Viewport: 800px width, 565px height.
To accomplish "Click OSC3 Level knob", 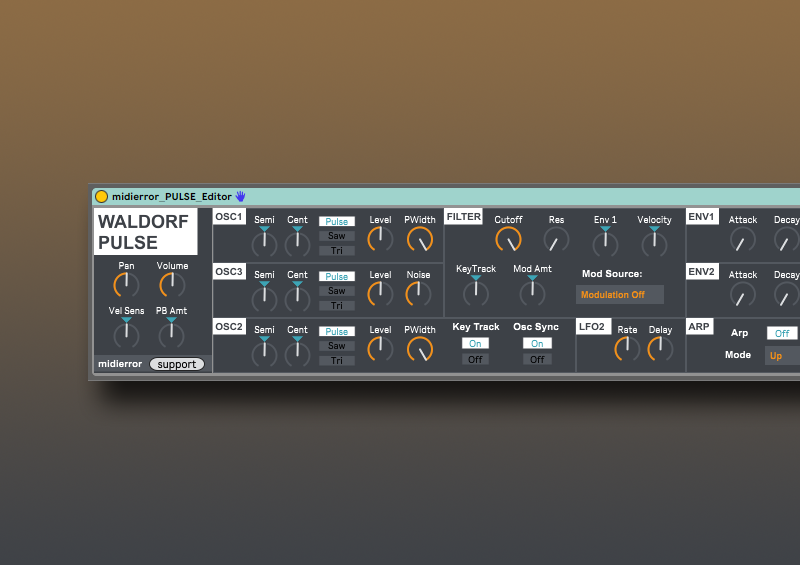I will point(380,294).
